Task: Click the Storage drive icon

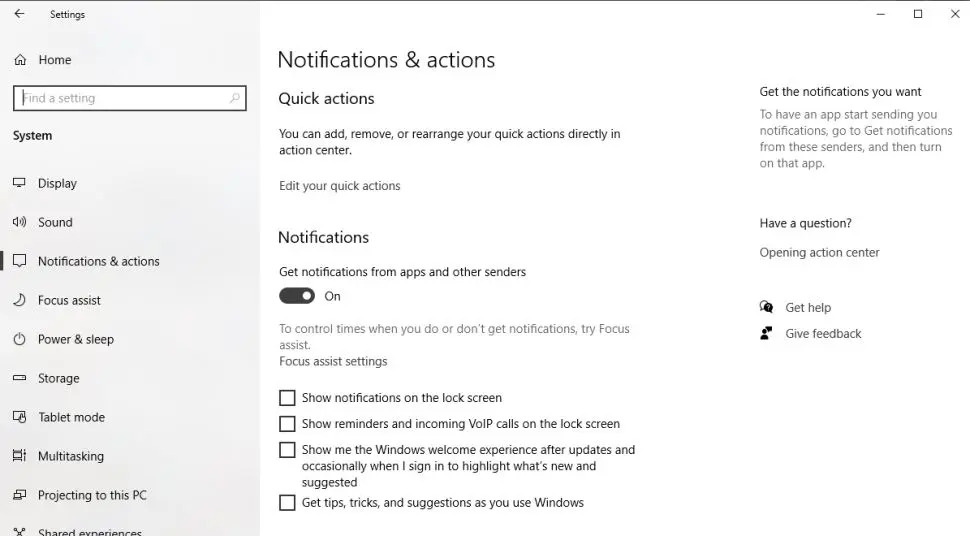Action: point(19,378)
